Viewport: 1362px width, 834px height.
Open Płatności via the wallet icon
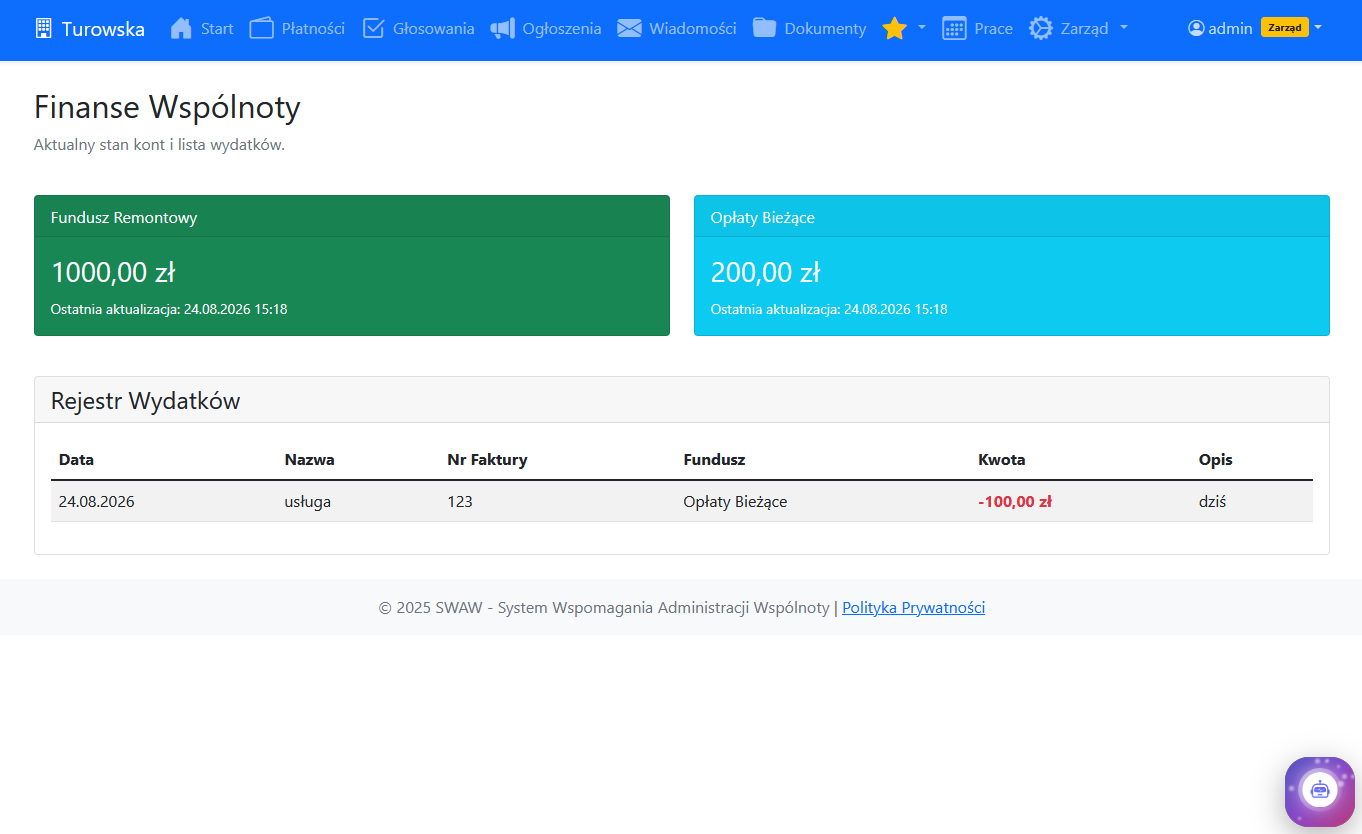[x=262, y=28]
